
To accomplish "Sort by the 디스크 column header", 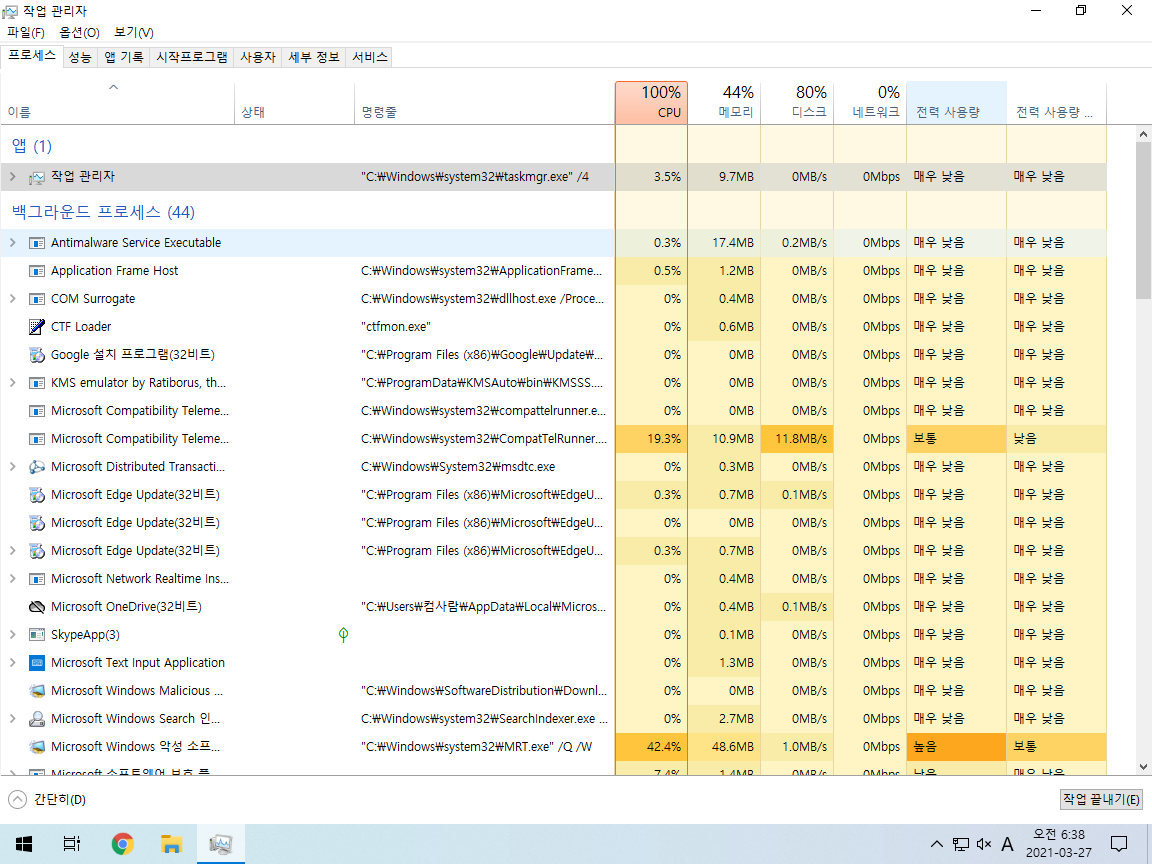I will point(797,103).
